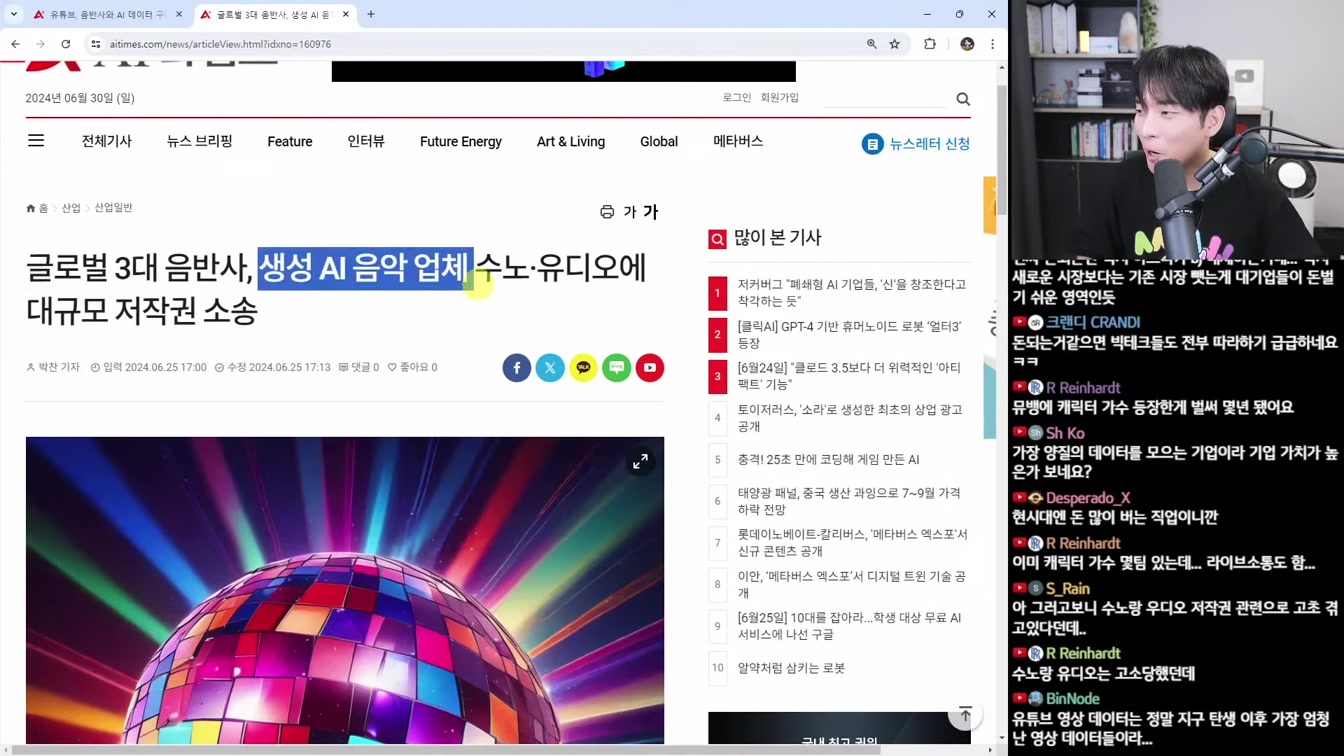Open the 롯데이노베이트-칼리버스 article

(852, 543)
